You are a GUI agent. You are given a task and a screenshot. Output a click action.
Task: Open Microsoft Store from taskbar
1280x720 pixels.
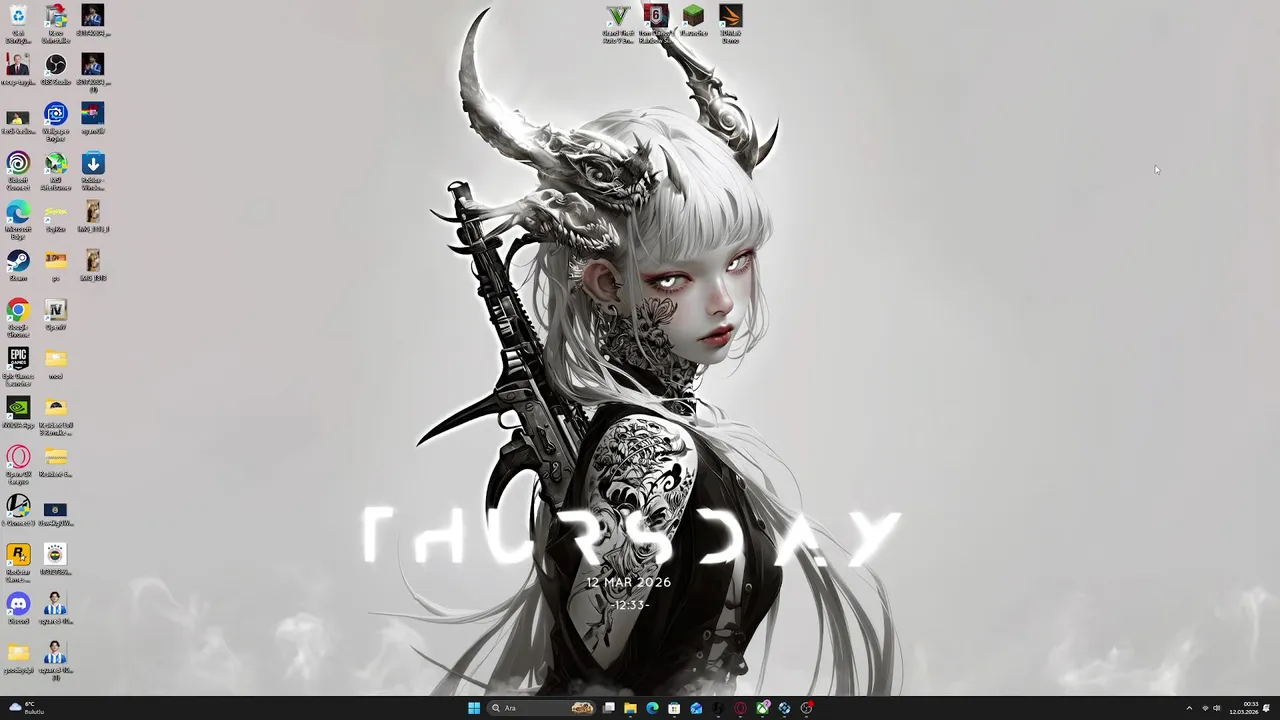(x=674, y=708)
